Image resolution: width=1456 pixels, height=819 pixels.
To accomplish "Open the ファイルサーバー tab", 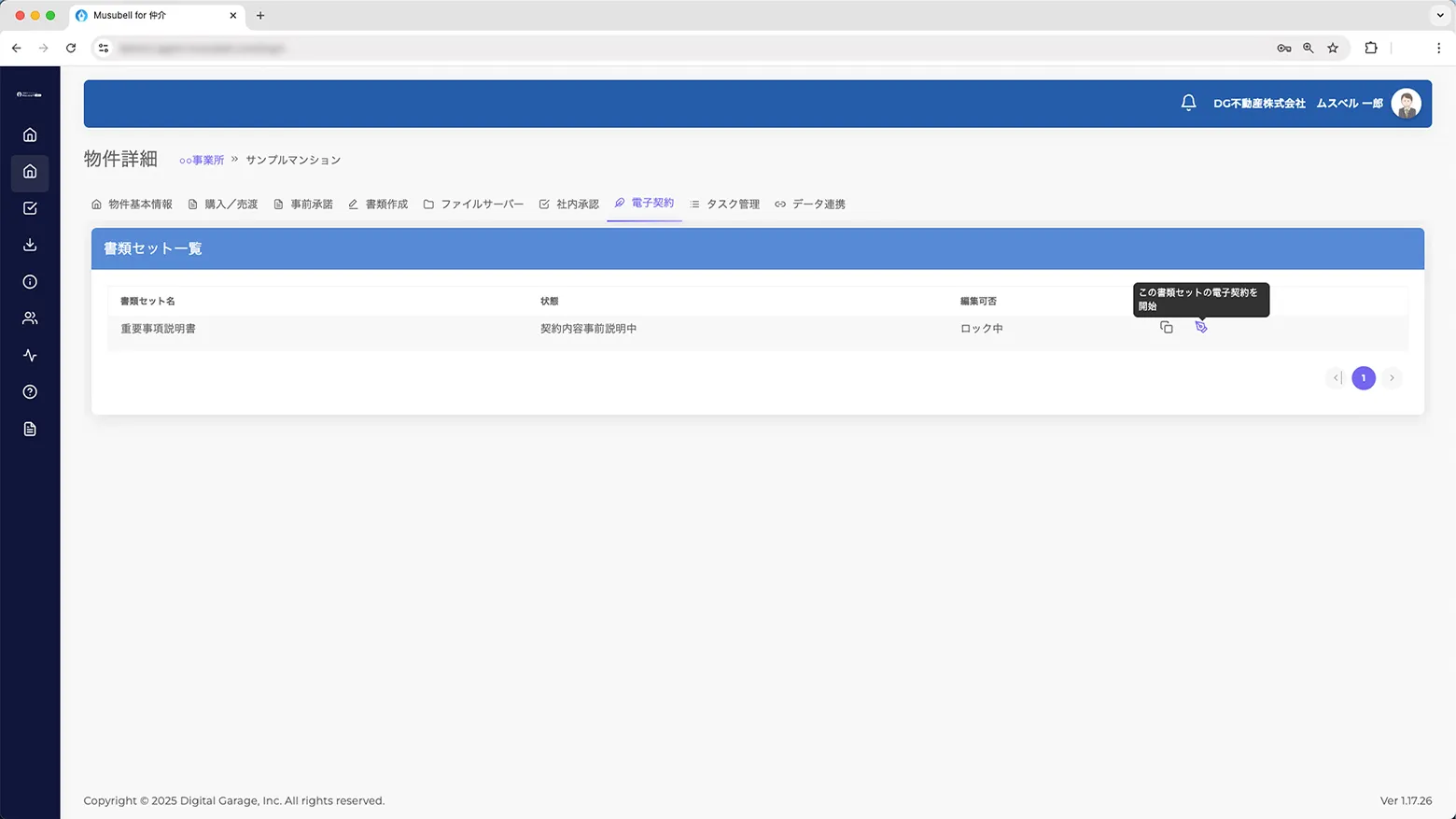I will (473, 204).
